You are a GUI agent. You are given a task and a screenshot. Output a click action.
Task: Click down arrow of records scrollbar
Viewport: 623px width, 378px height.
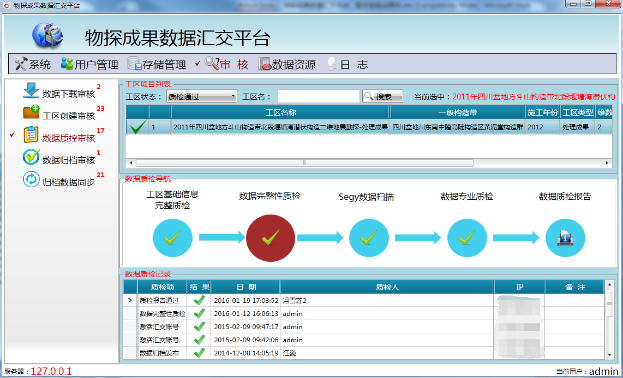(609, 354)
